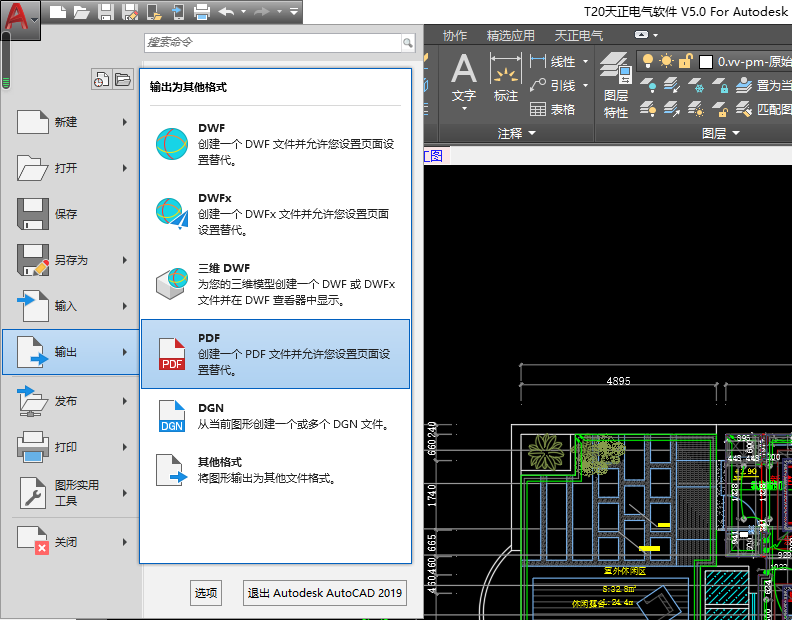Click the 置为当前 make current button
This screenshot has height=620, width=792.
click(x=764, y=85)
